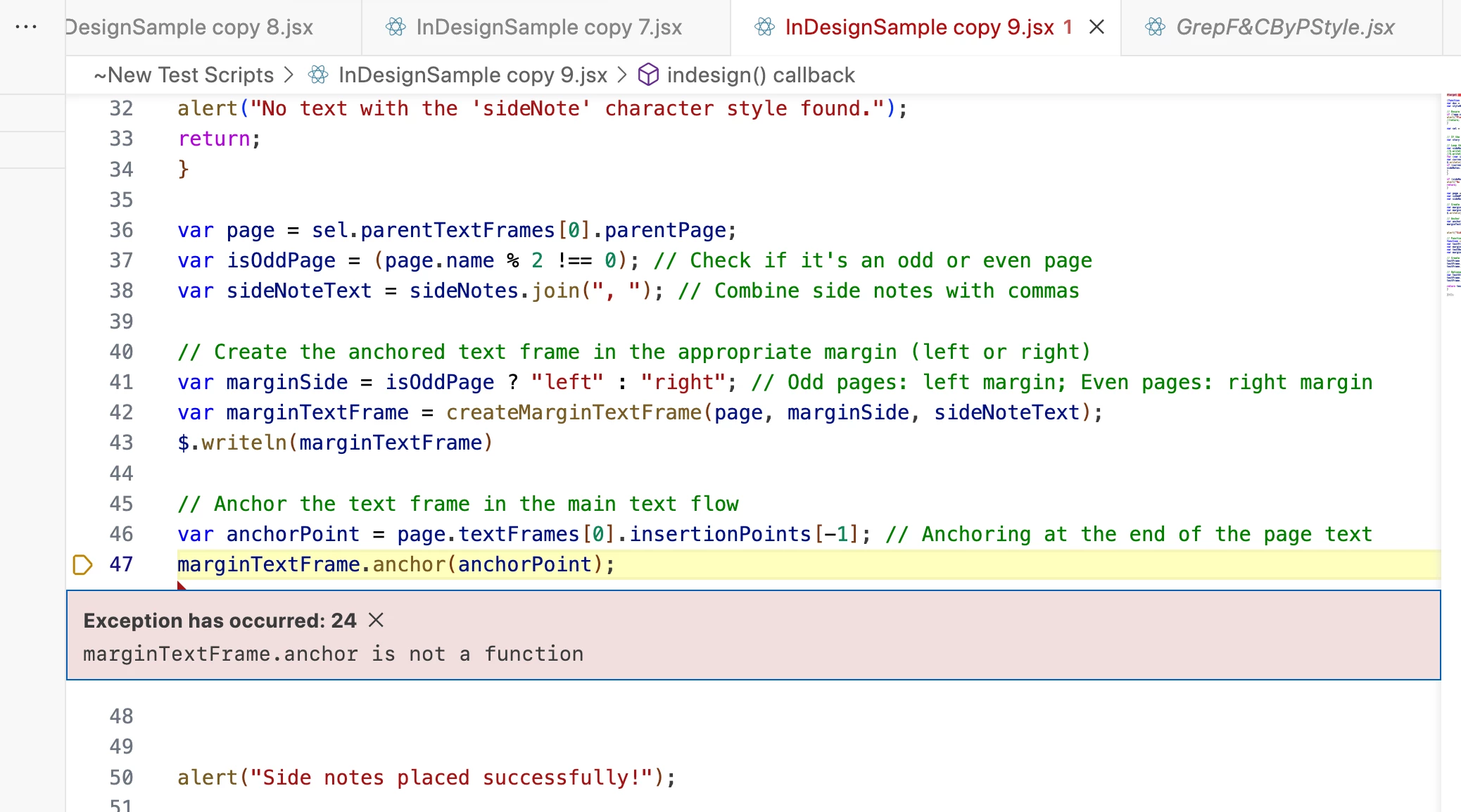
Task: Click React icon on copy 7.jsx tab
Action: (396, 27)
